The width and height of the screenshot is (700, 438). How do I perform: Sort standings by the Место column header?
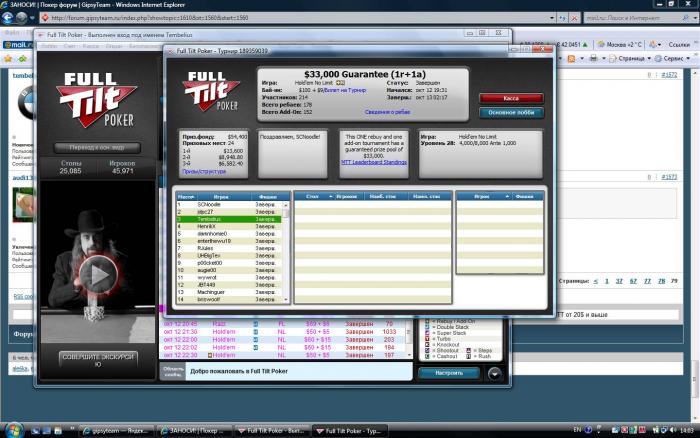[x=186, y=196]
